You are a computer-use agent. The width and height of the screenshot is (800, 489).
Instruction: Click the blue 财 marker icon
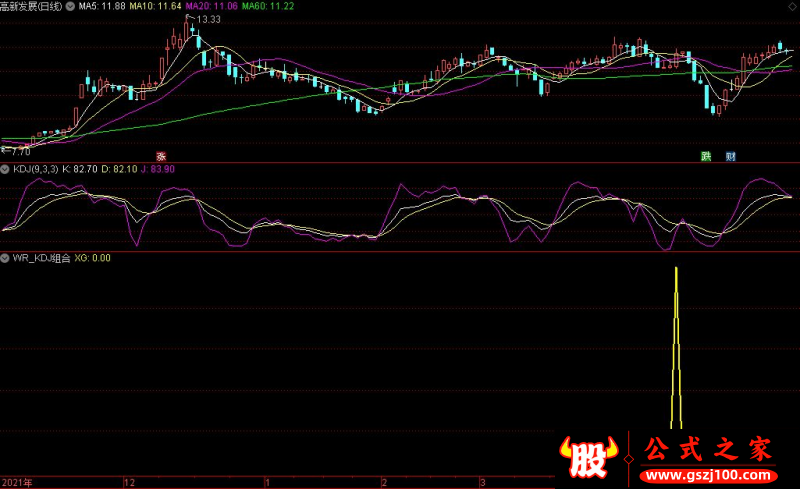[x=731, y=156]
